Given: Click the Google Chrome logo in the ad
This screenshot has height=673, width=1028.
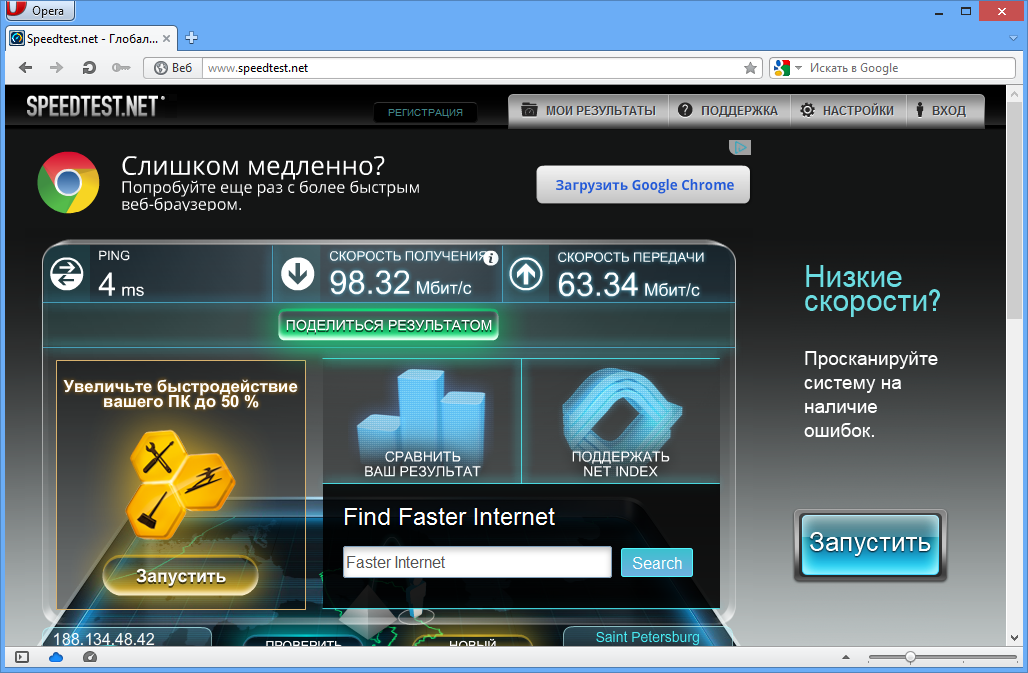Looking at the screenshot, I should (68, 183).
